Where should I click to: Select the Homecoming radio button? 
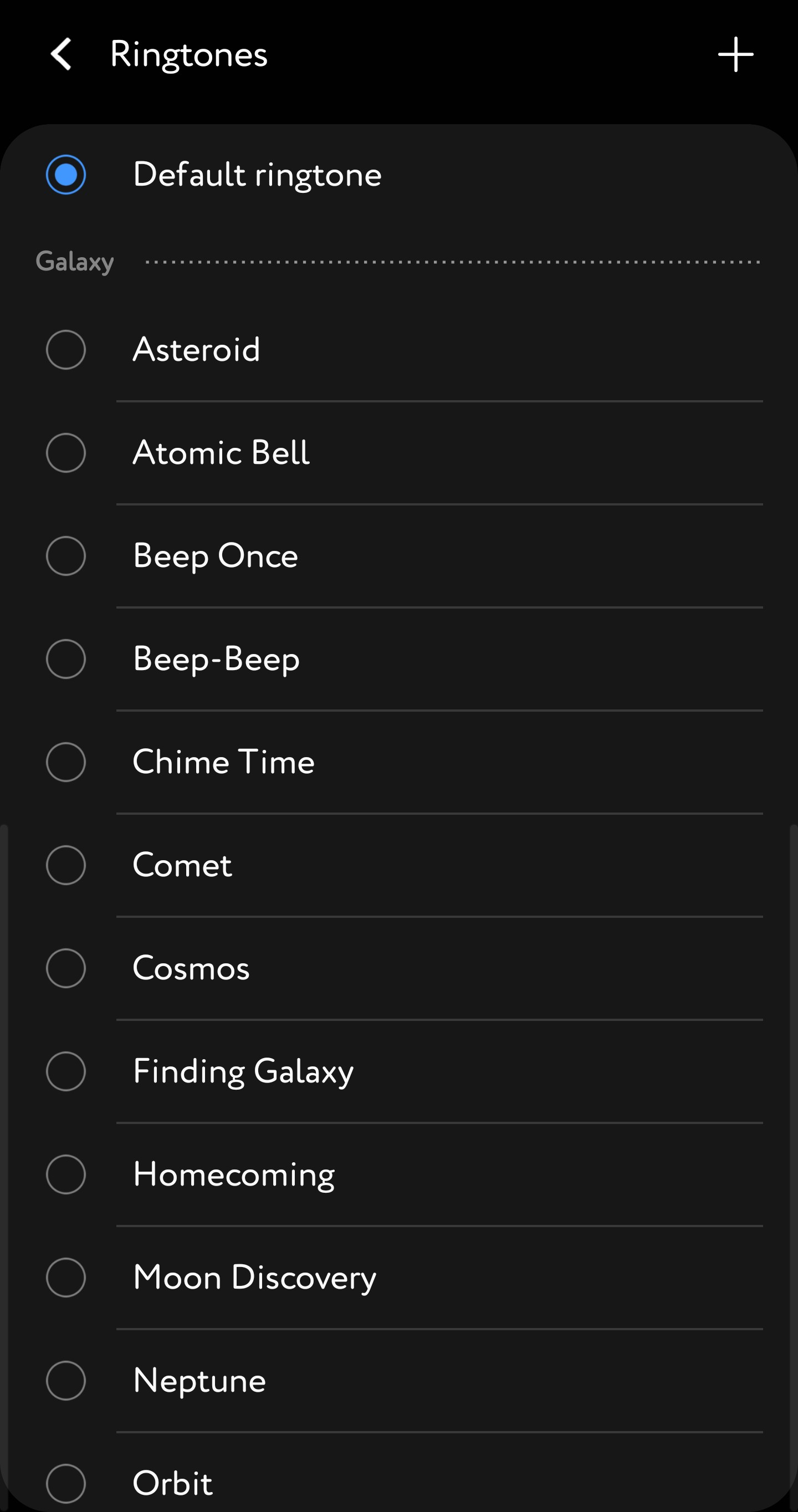66,1174
